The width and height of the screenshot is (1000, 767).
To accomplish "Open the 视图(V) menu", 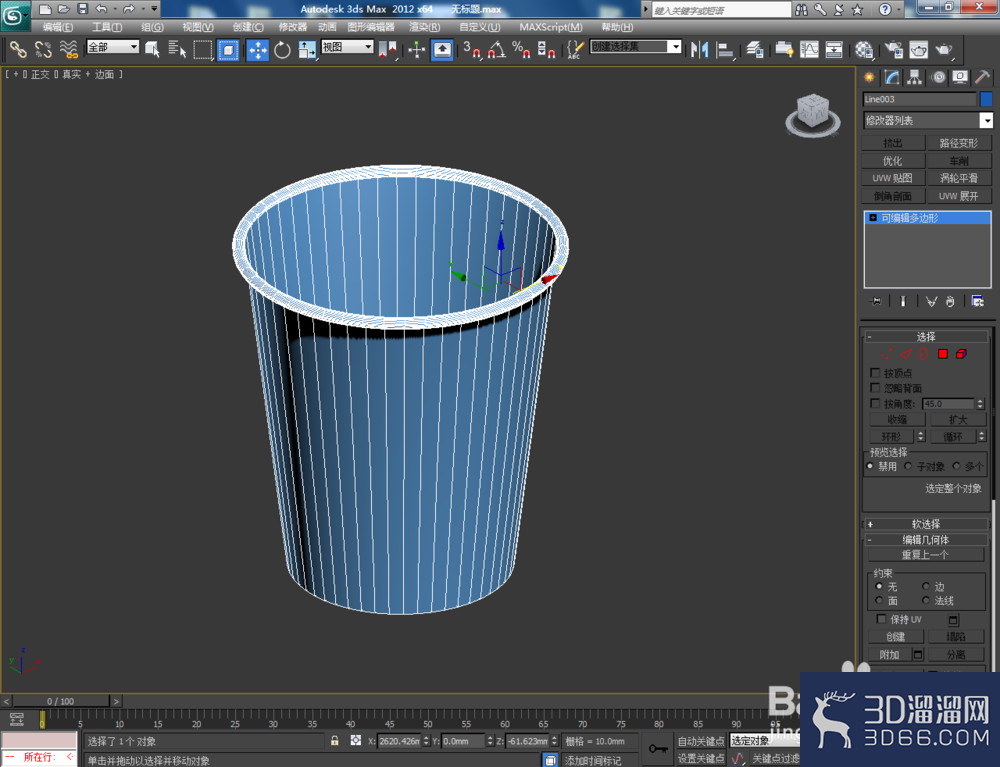I will [198, 27].
